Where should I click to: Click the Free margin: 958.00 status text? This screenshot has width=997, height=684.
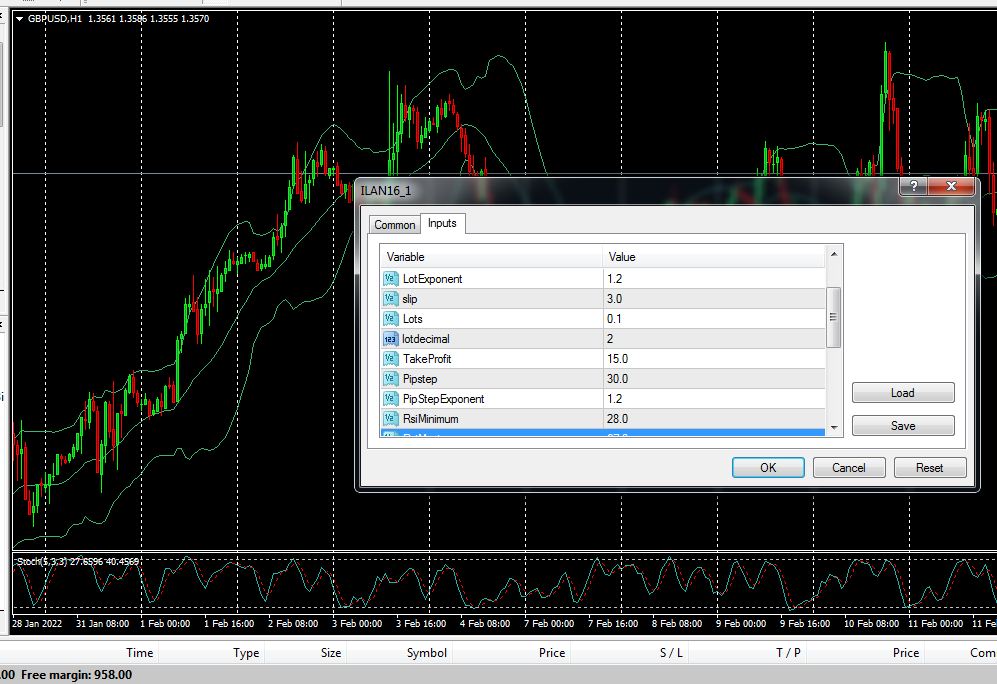tap(76, 675)
